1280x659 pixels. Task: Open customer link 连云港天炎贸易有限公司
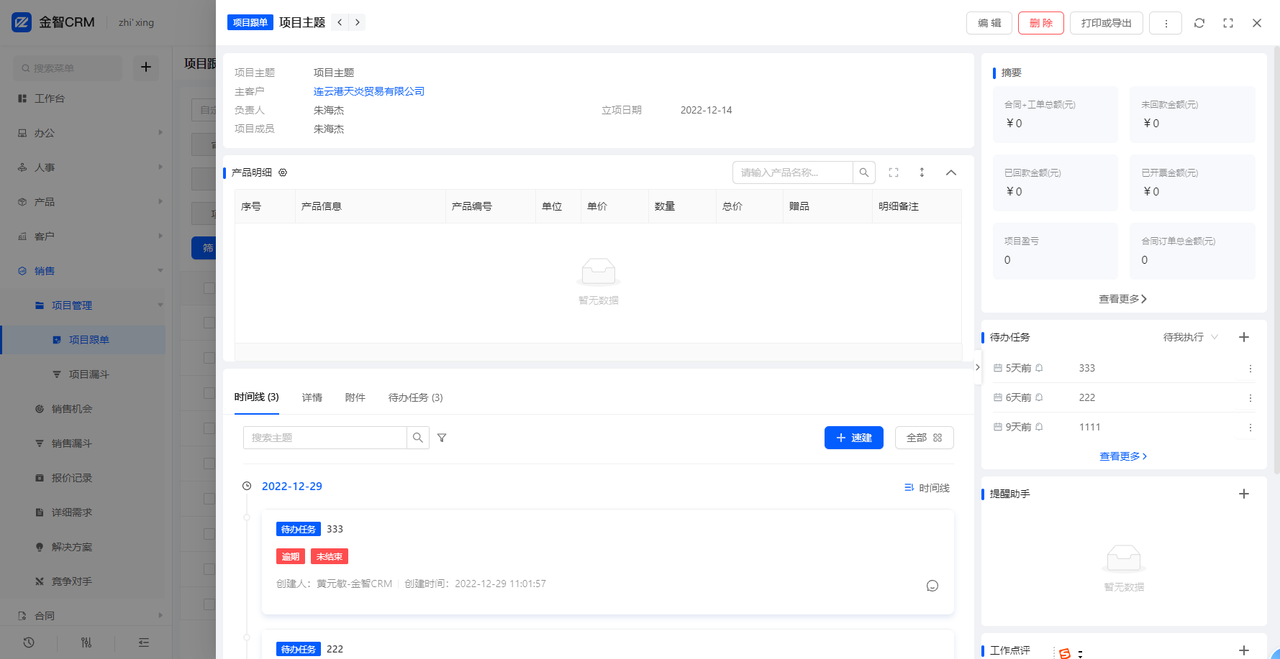point(369,91)
